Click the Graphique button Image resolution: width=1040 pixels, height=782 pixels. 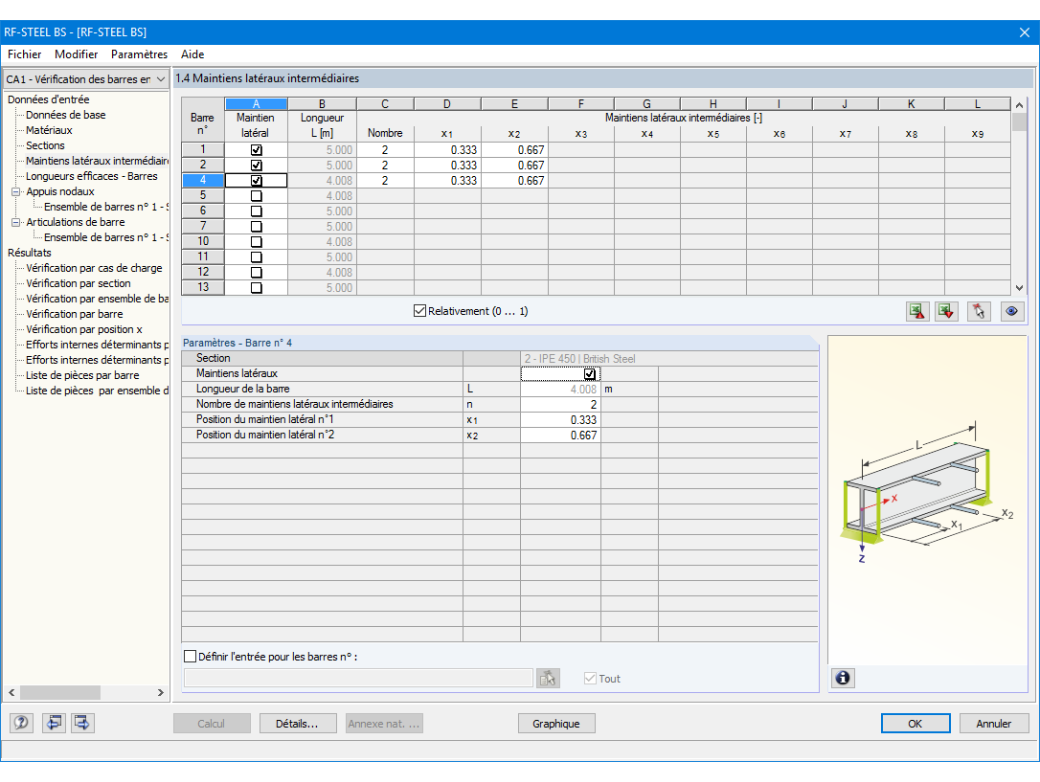[556, 724]
